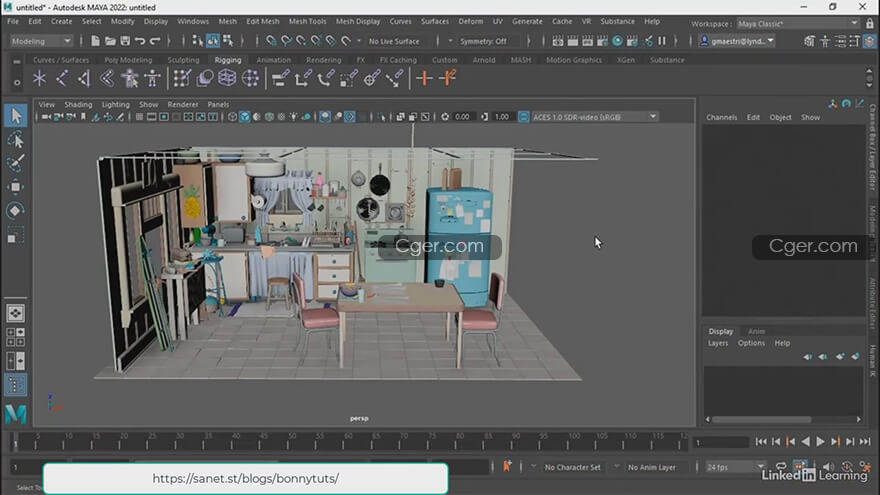880x495 pixels.
Task: Switch to four-view layout icon
Action: (x=16, y=337)
